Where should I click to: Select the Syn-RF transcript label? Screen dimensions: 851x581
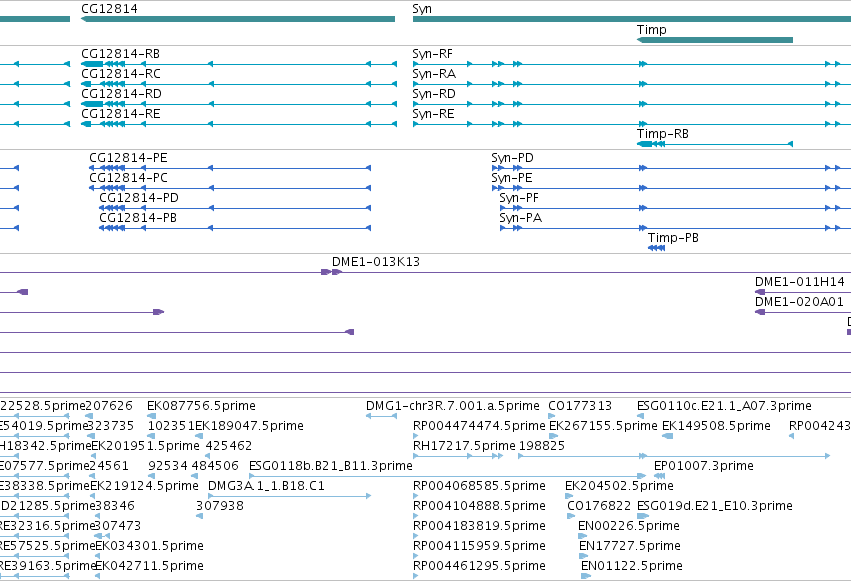coord(433,54)
